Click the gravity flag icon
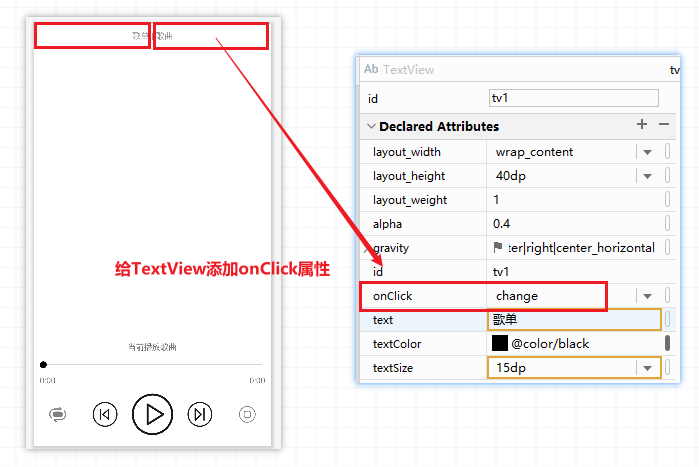699x467 pixels. point(498,247)
